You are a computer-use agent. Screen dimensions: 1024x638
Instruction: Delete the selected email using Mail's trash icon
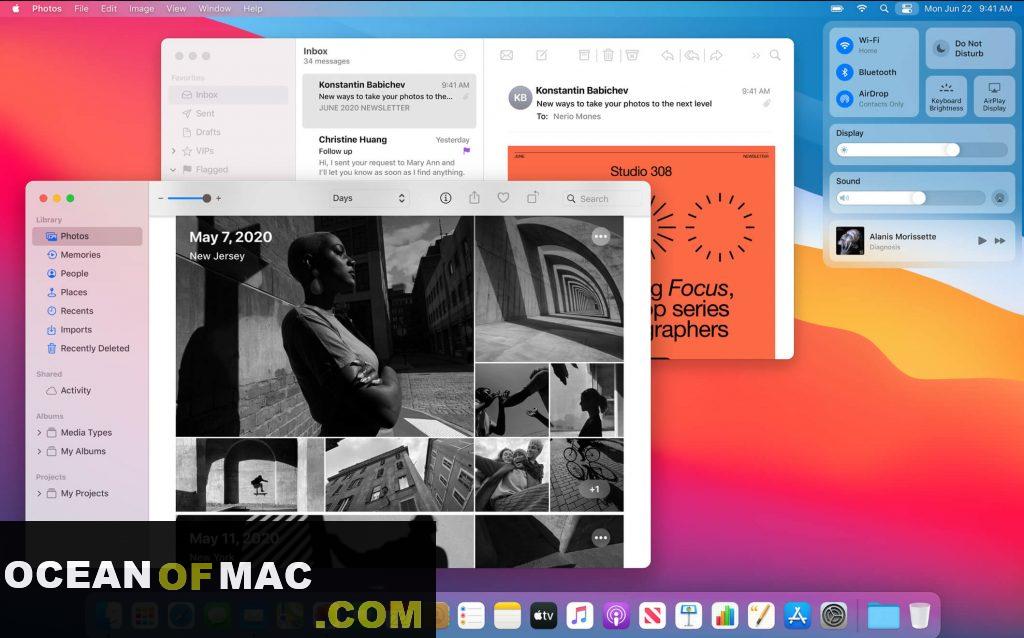[x=608, y=56]
